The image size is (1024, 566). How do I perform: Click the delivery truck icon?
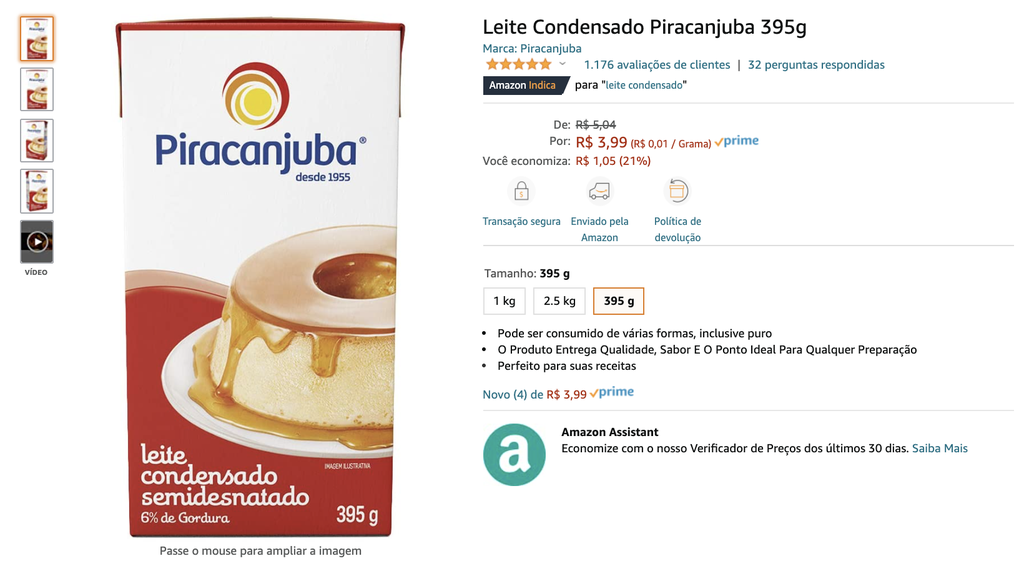[x=599, y=191]
